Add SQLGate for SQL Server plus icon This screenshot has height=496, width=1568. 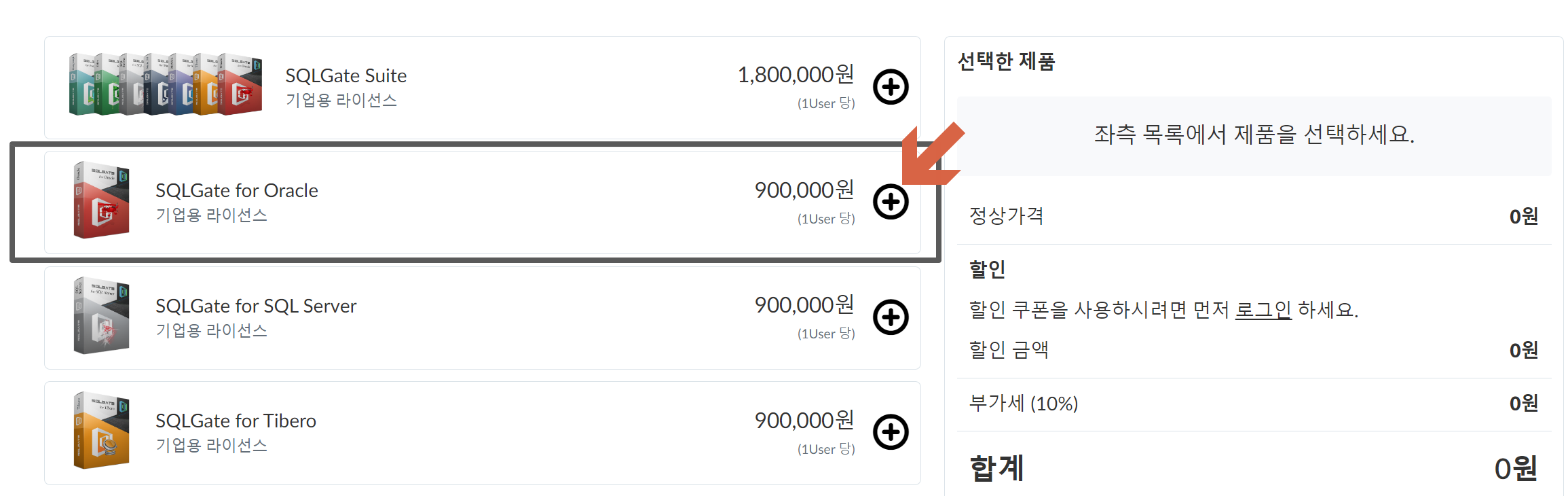click(891, 317)
